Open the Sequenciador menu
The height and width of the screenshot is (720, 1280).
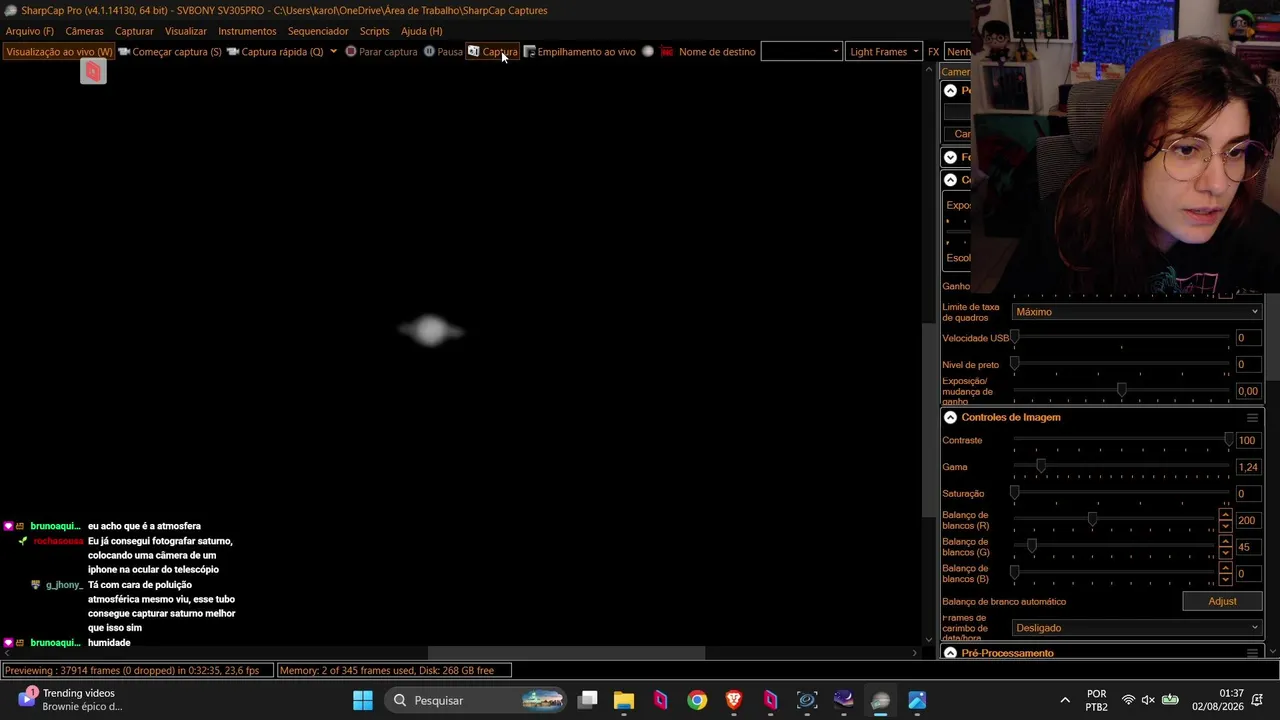click(x=318, y=31)
